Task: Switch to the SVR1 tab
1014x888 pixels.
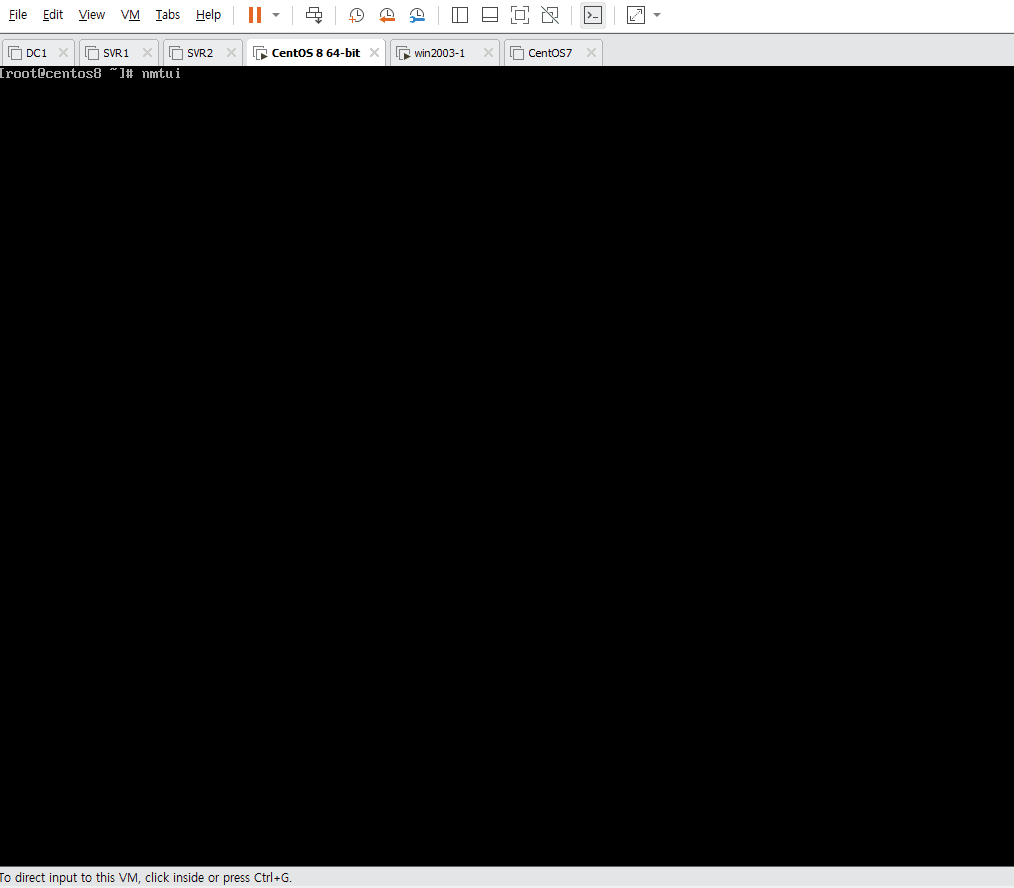Action: (x=116, y=53)
